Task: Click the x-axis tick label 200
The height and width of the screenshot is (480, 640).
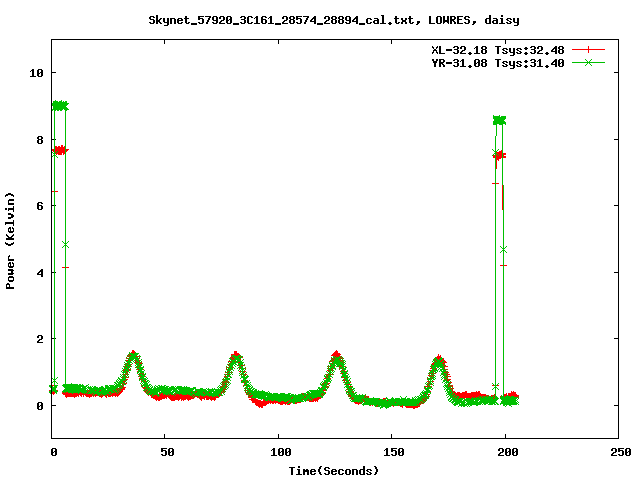Action: click(x=507, y=452)
